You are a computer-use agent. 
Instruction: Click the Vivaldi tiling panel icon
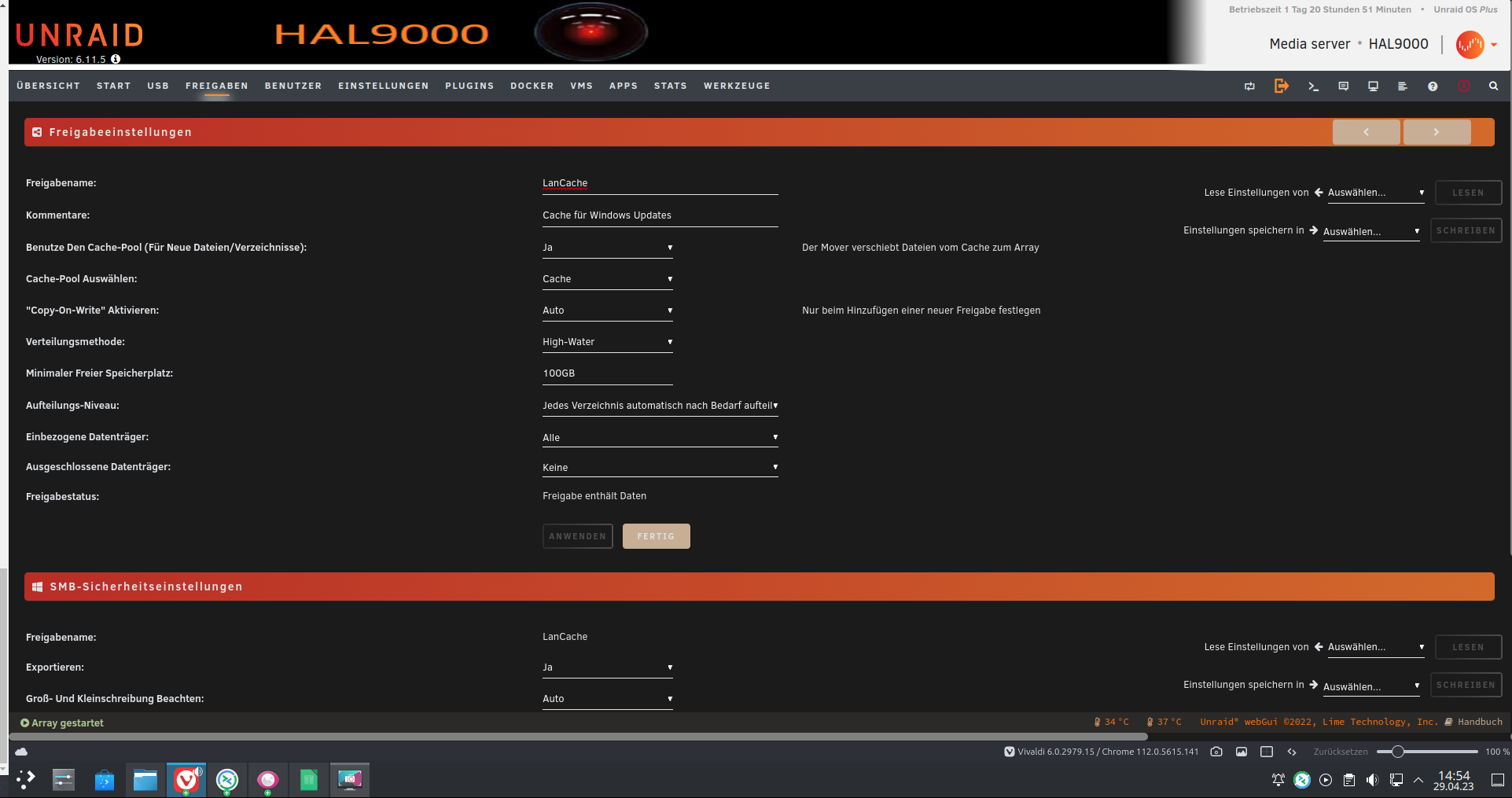[1267, 752]
